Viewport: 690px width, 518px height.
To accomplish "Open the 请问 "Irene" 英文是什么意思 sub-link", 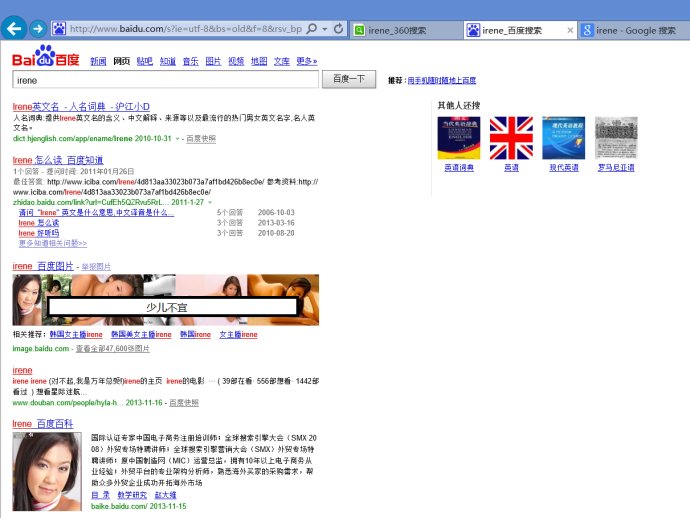I will point(96,213).
